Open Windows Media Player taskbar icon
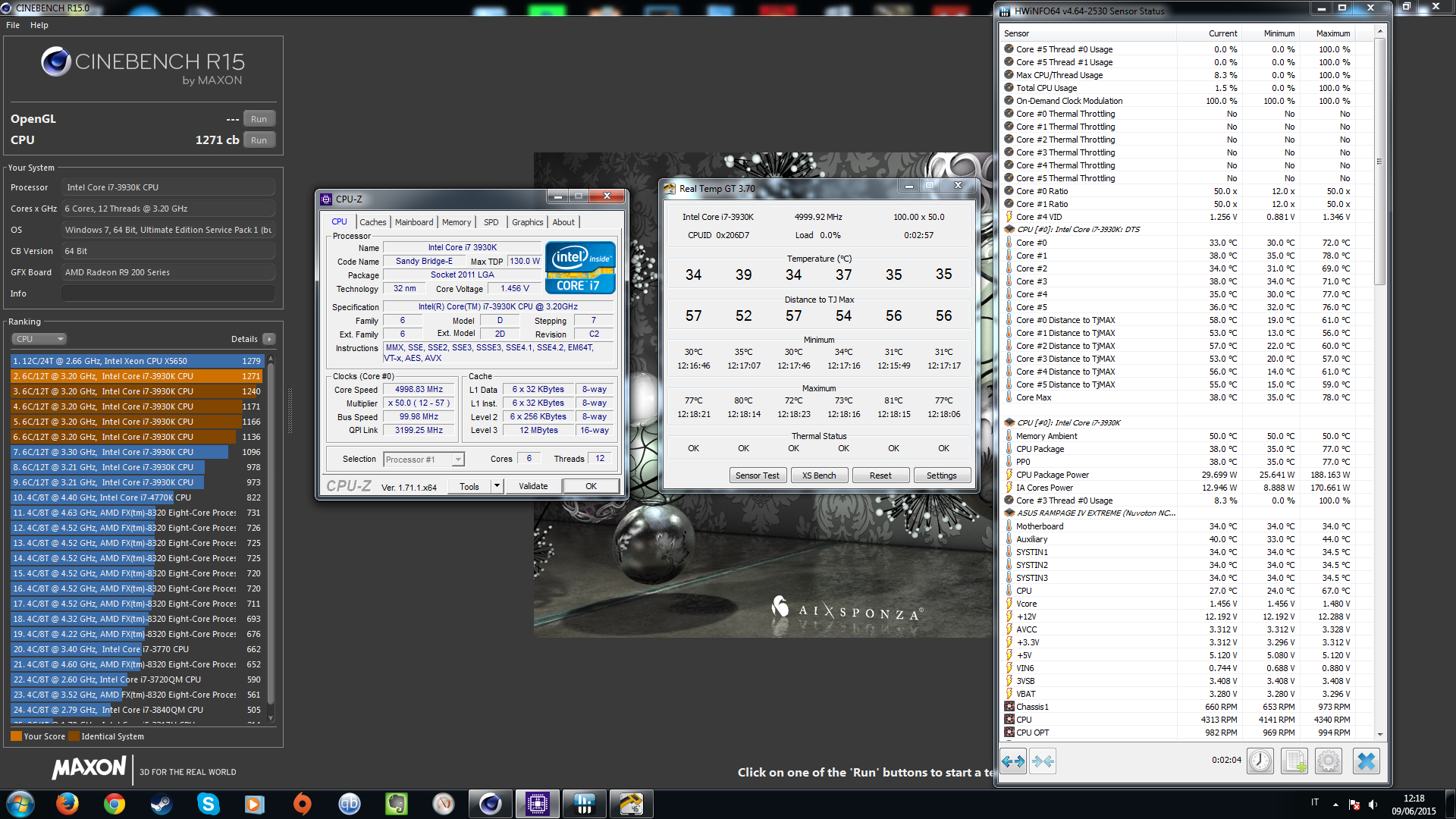Viewport: 1456px width, 819px height. [x=256, y=804]
